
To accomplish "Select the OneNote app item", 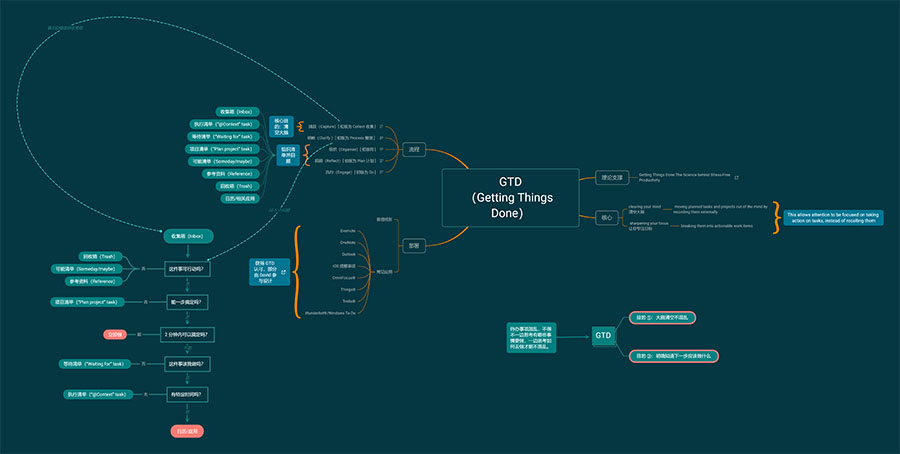I will [x=348, y=242].
